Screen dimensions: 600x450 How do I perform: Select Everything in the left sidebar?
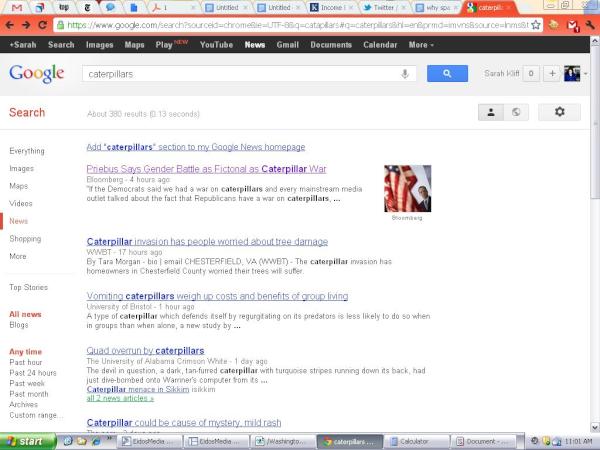[x=27, y=151]
